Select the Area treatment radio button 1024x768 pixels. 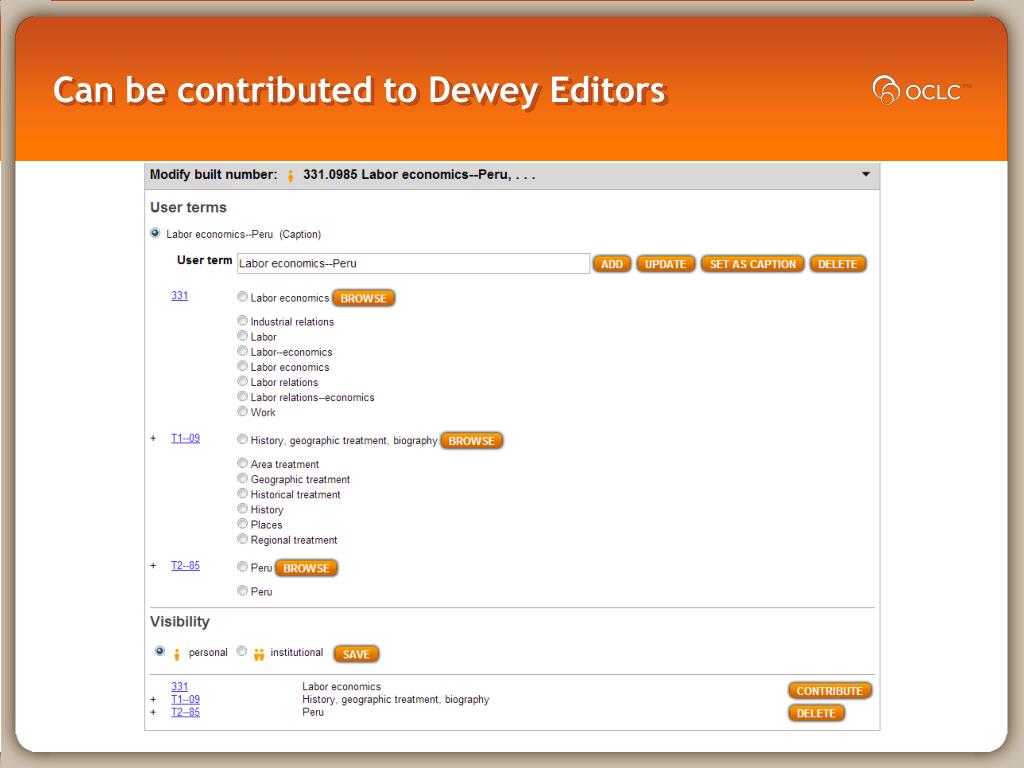[x=242, y=463]
